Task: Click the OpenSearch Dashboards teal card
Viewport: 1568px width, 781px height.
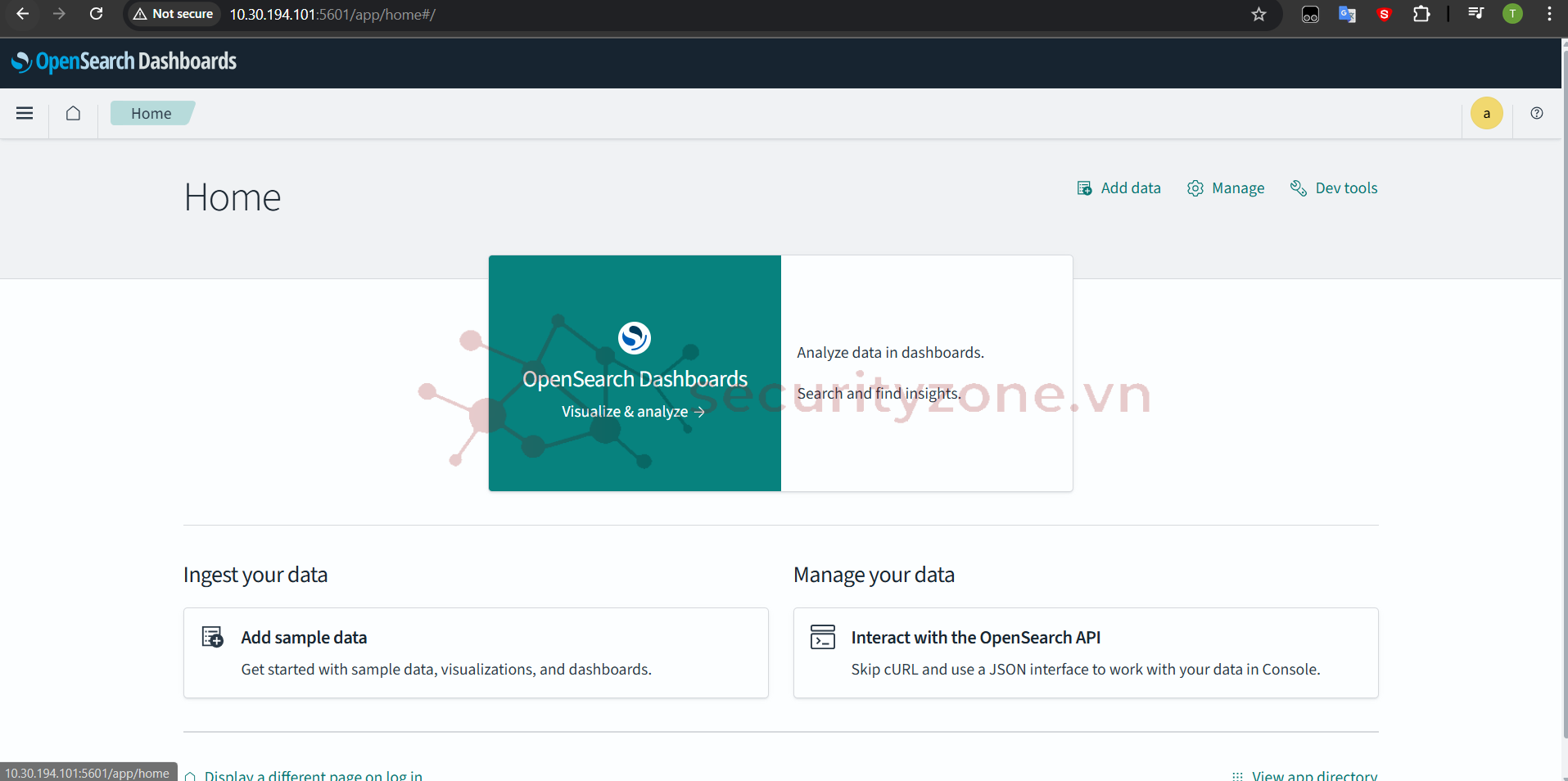Action: click(x=635, y=373)
